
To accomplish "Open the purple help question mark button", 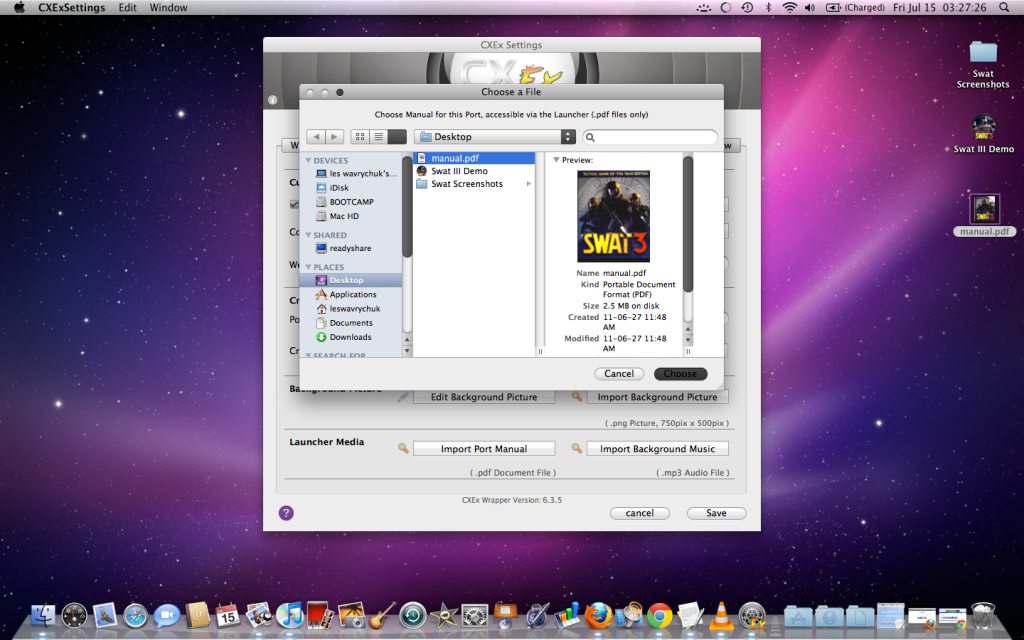I will pyautogui.click(x=286, y=513).
